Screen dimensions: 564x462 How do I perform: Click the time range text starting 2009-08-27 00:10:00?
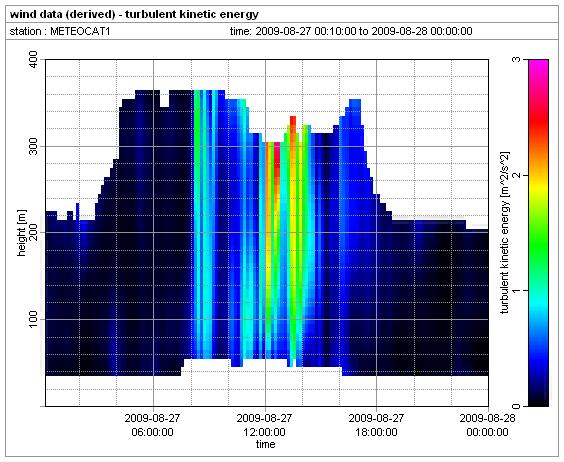tap(351, 31)
